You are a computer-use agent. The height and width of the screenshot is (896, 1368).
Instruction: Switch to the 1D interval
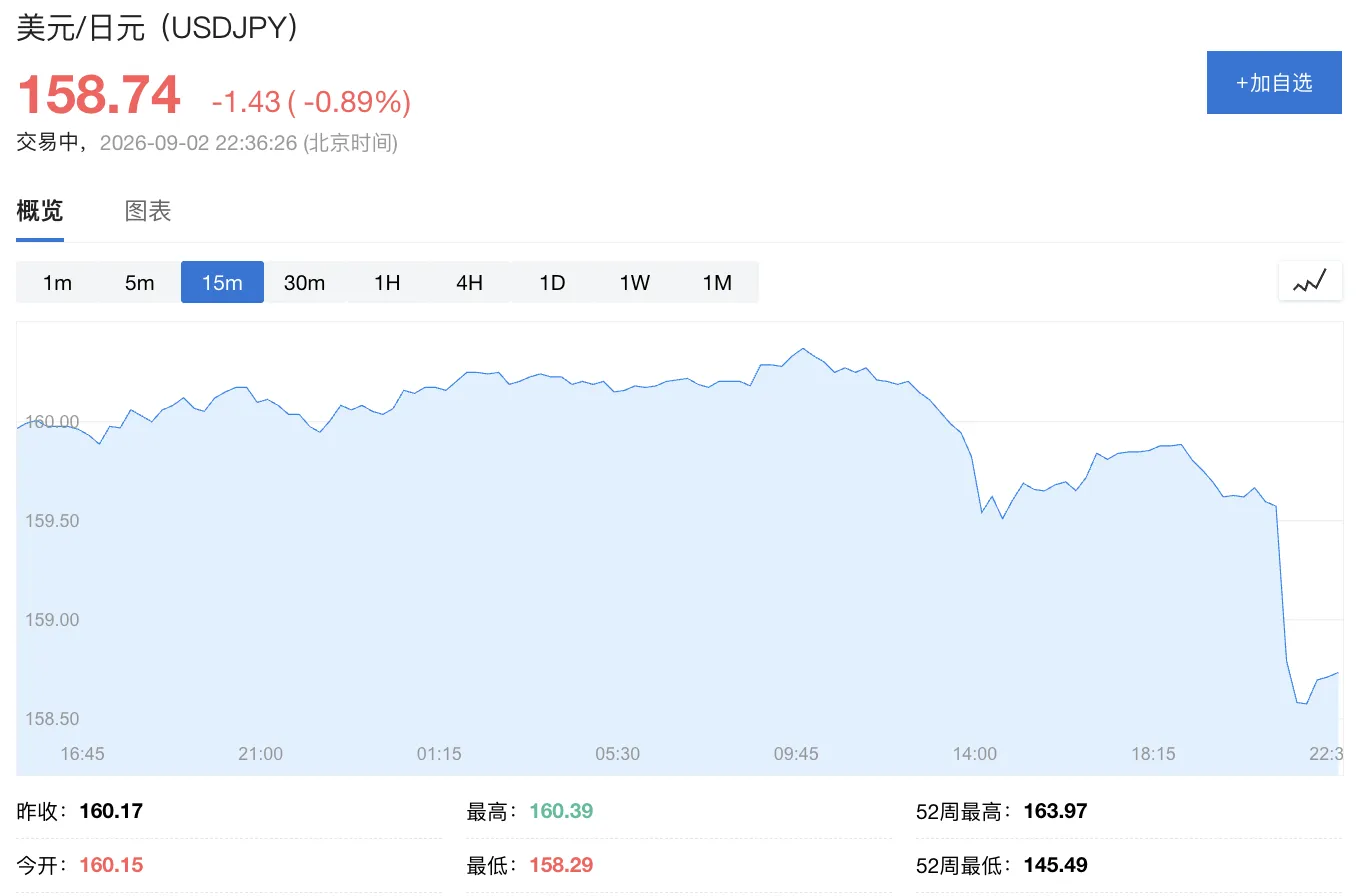coord(552,282)
